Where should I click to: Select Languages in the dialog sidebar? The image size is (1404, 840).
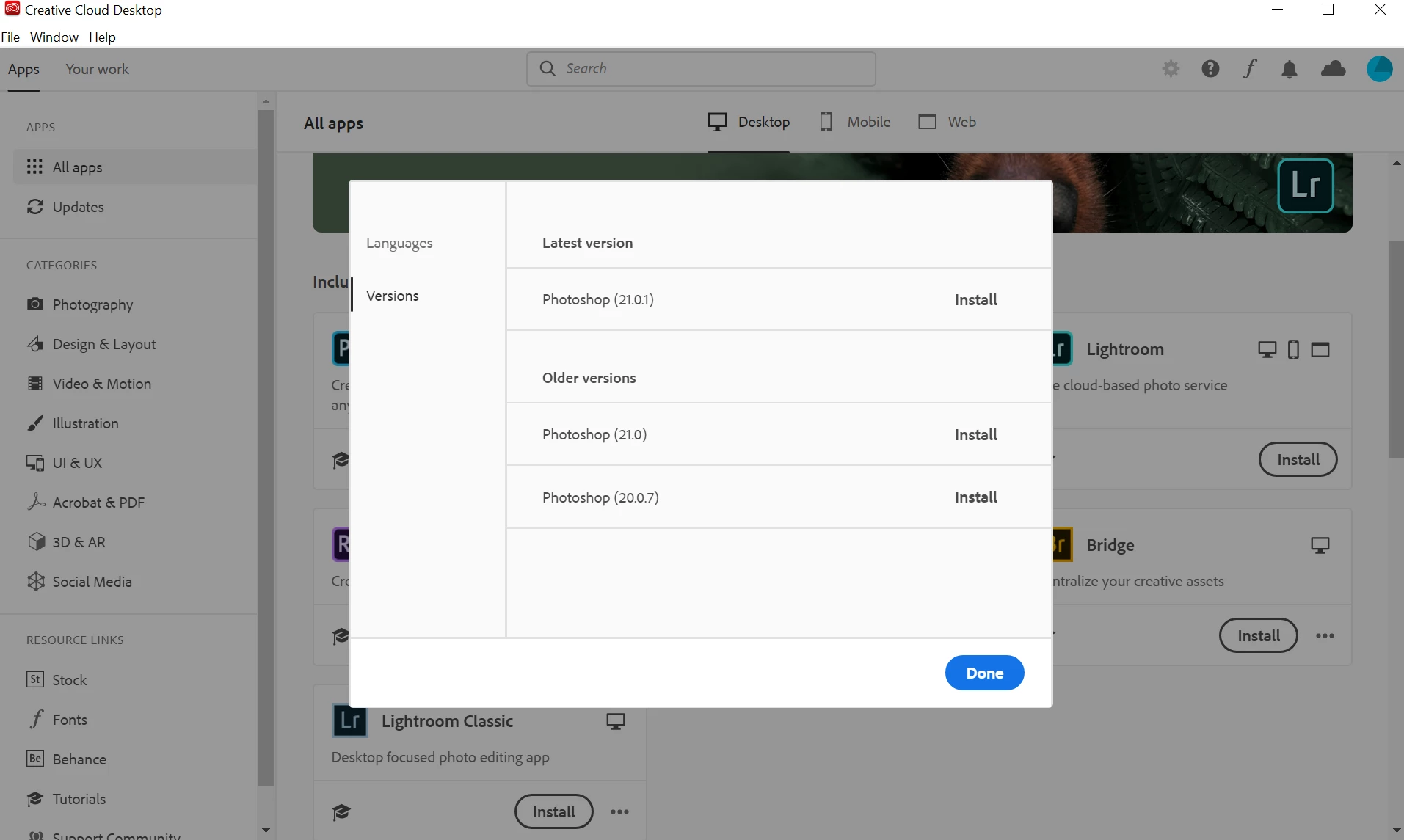[x=399, y=243]
